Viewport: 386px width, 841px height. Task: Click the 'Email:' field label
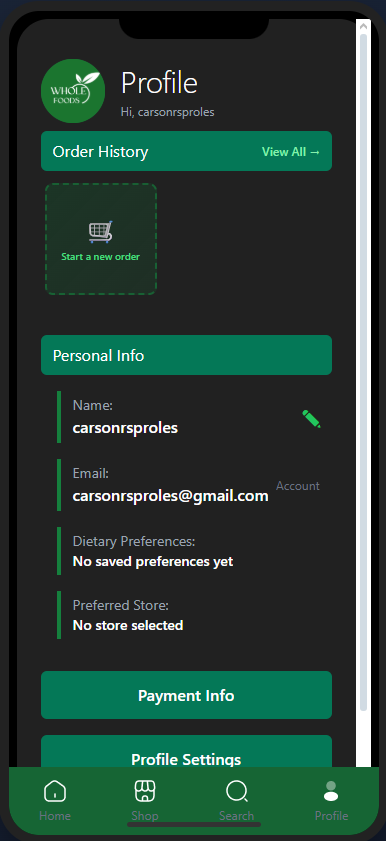(91, 474)
